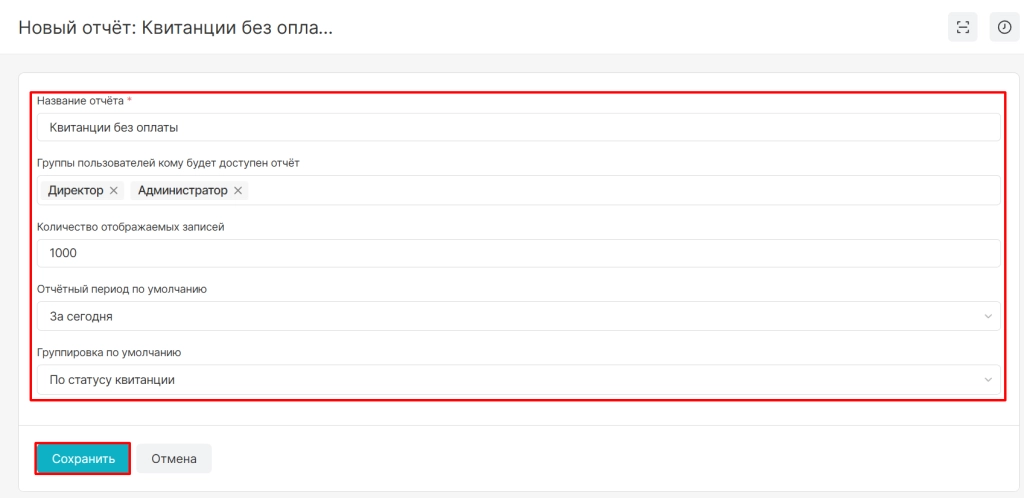Open the По статусу квитанции grouping dropdown
Screen dimensions: 1024x498
pyautogui.click(x=519, y=379)
